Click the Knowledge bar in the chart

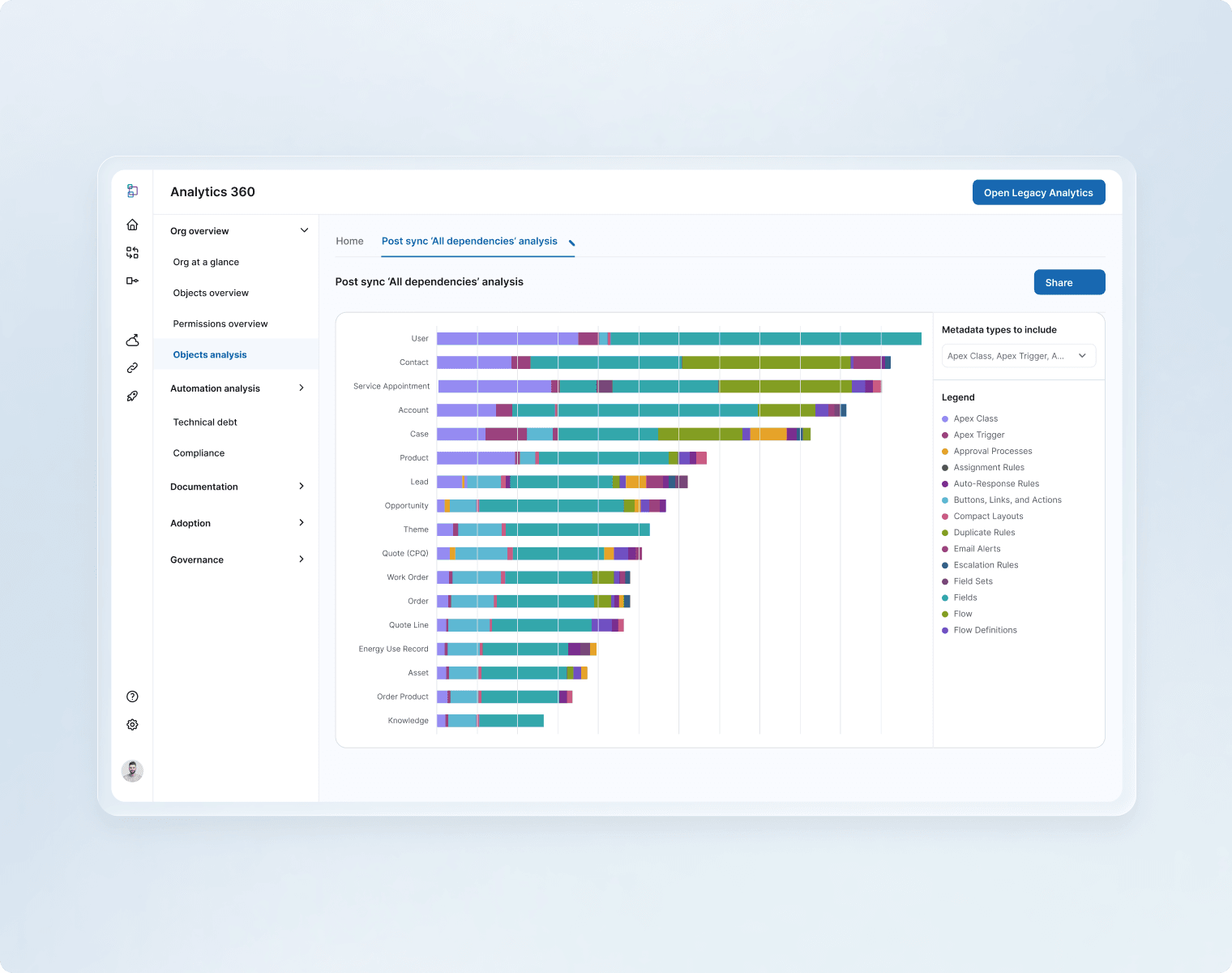490,721
